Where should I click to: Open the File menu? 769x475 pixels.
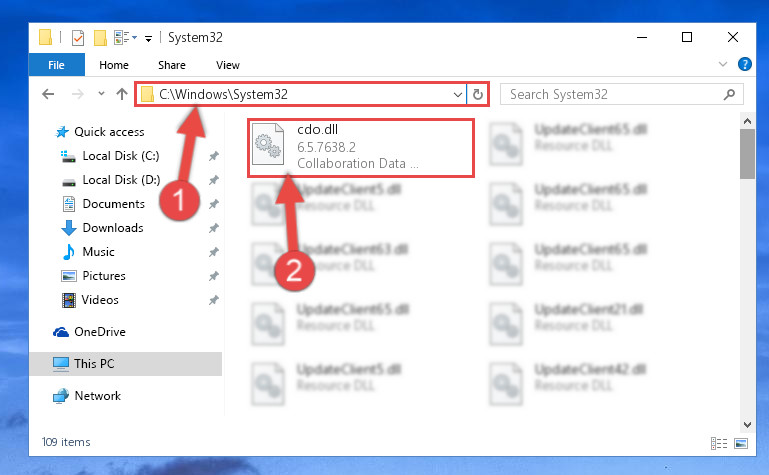click(56, 65)
